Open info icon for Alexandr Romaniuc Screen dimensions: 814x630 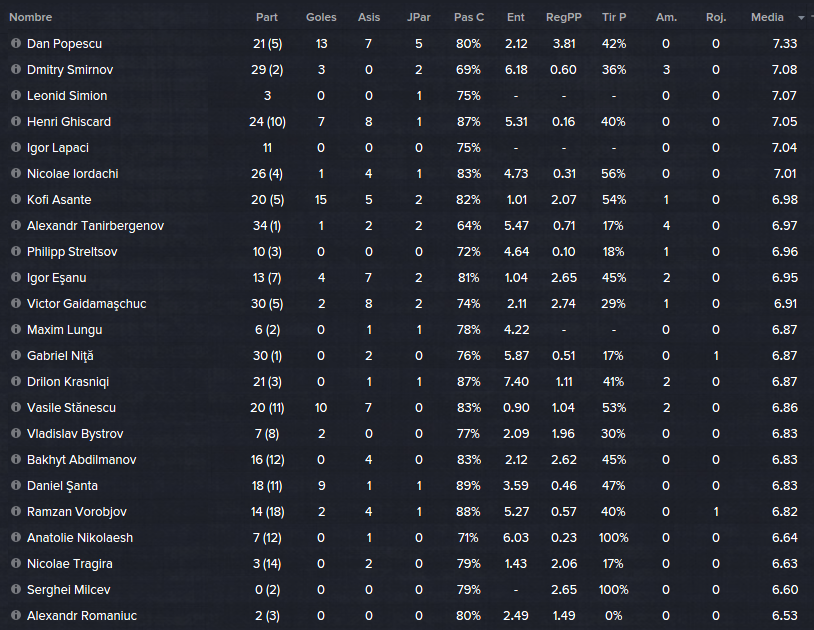click(x=16, y=615)
